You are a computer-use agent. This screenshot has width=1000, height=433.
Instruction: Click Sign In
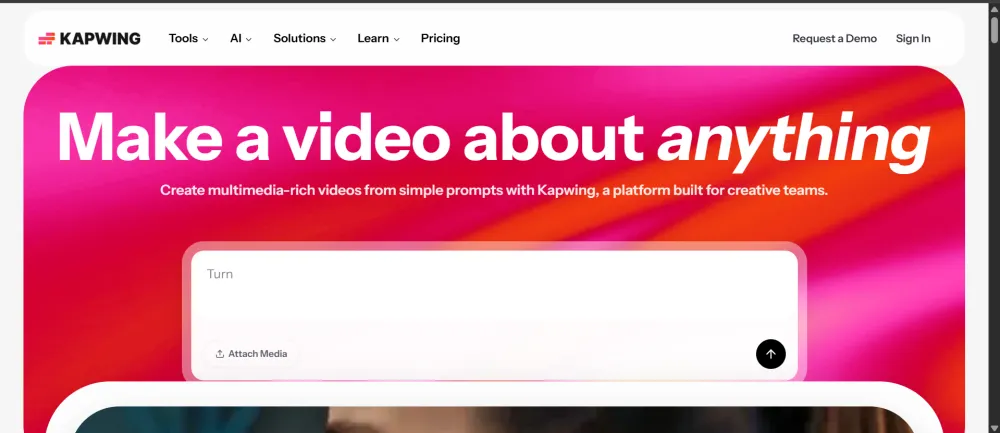[x=913, y=38]
